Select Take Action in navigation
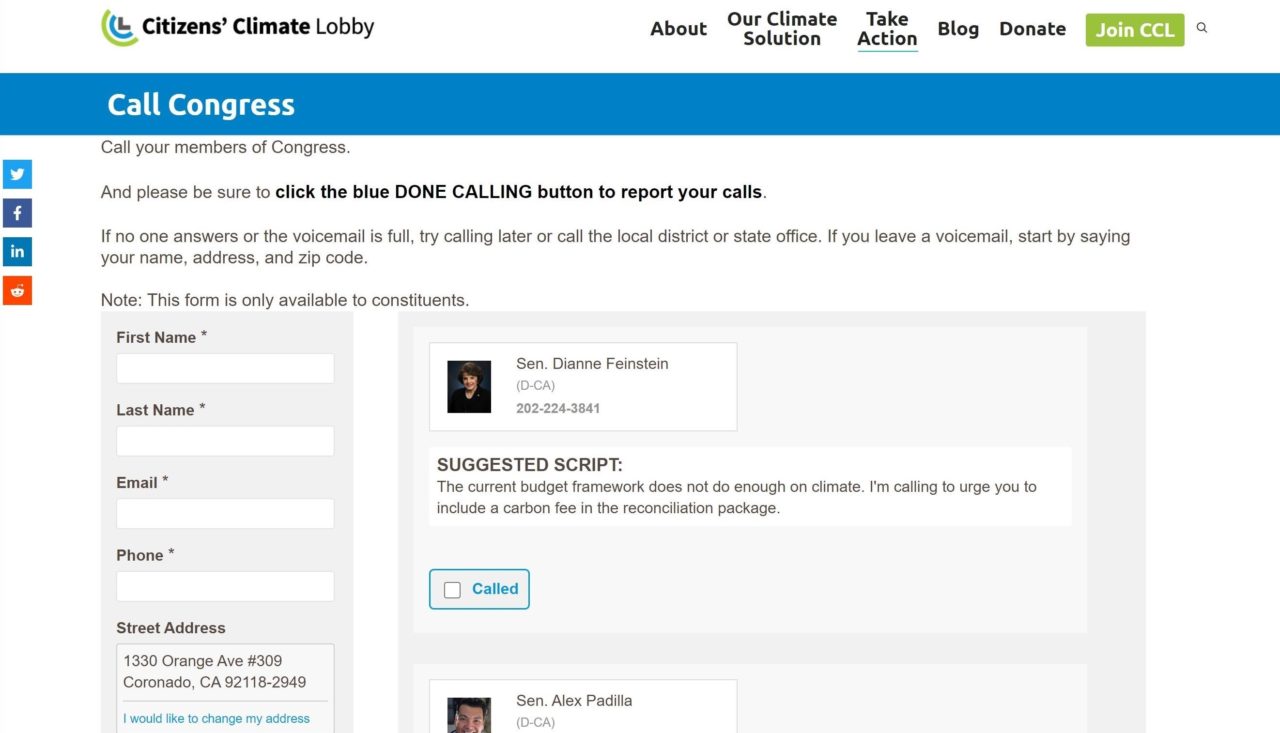This screenshot has width=1280, height=733. coord(887,29)
